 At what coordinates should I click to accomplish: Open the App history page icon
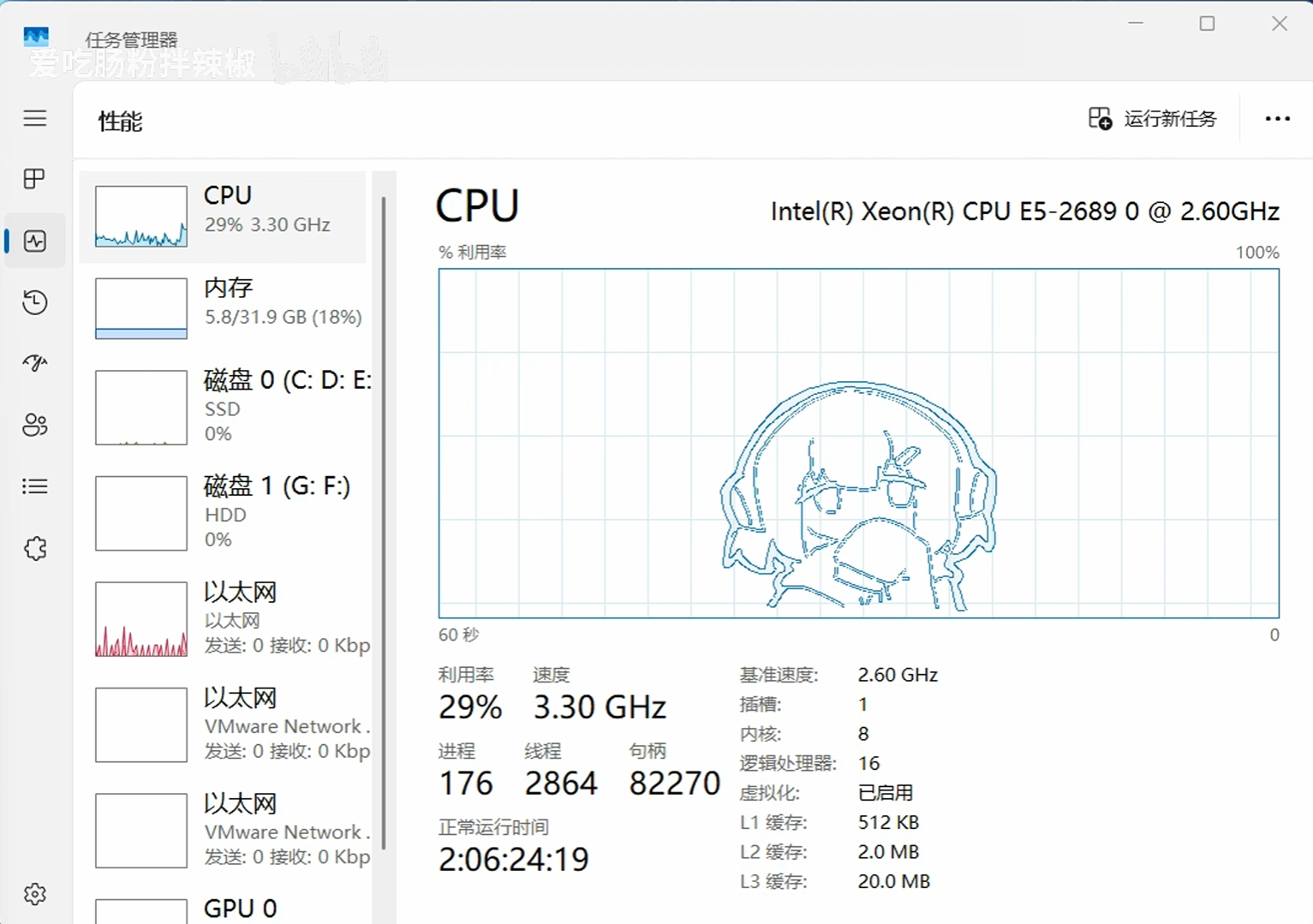point(35,302)
